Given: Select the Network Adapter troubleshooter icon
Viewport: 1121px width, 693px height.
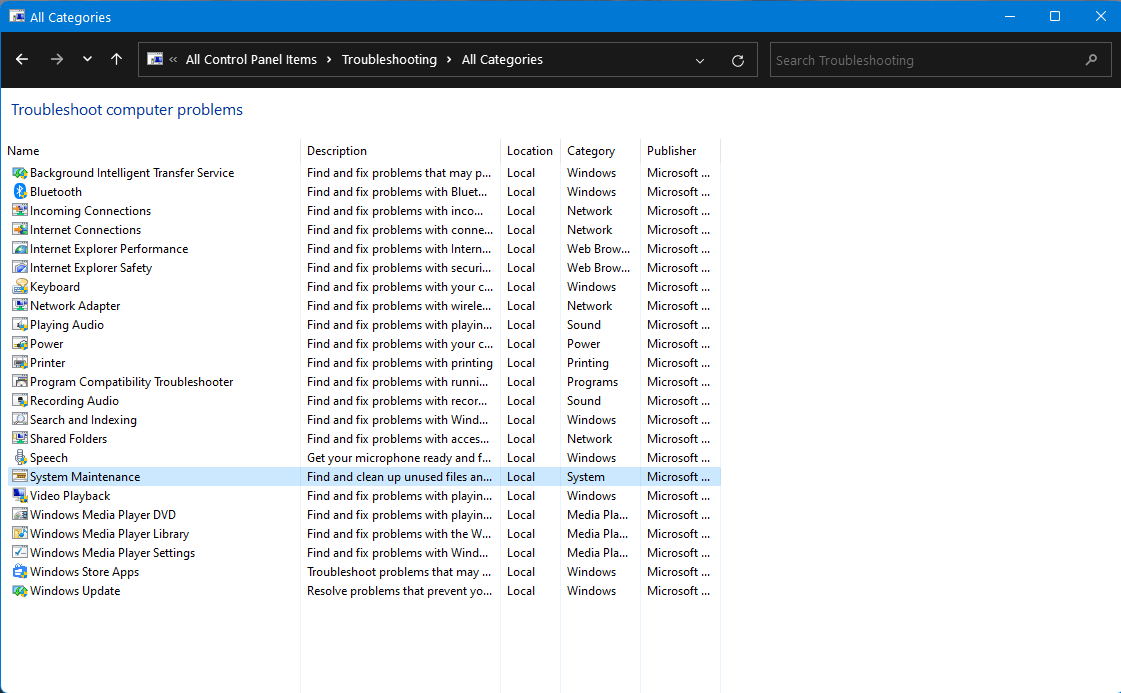Looking at the screenshot, I should click(x=20, y=305).
